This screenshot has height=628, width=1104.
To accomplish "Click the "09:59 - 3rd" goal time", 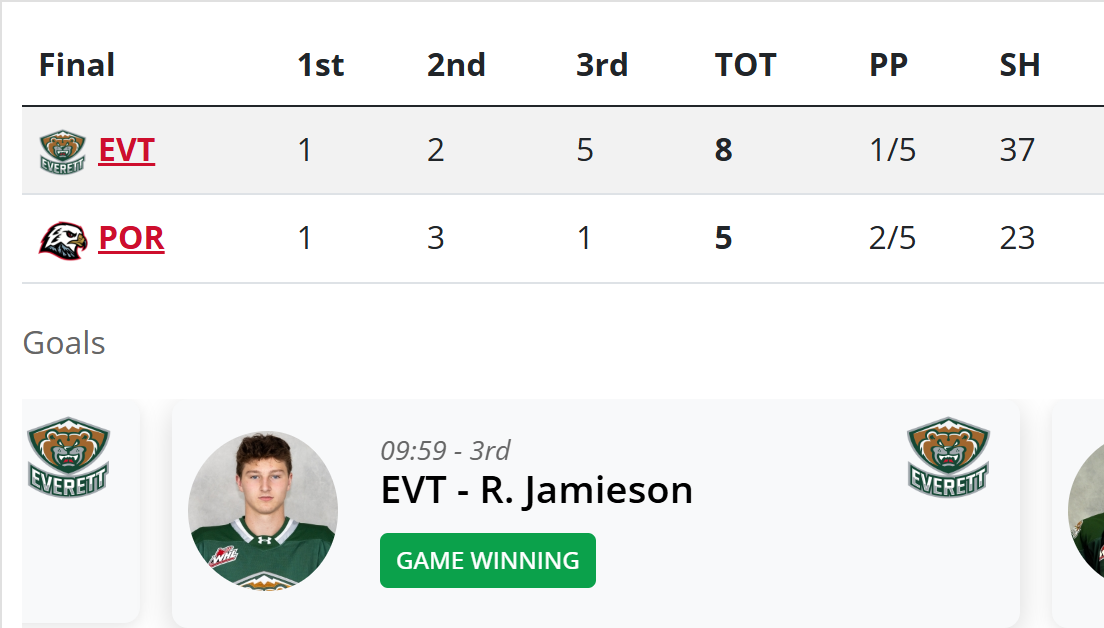I will point(445,450).
